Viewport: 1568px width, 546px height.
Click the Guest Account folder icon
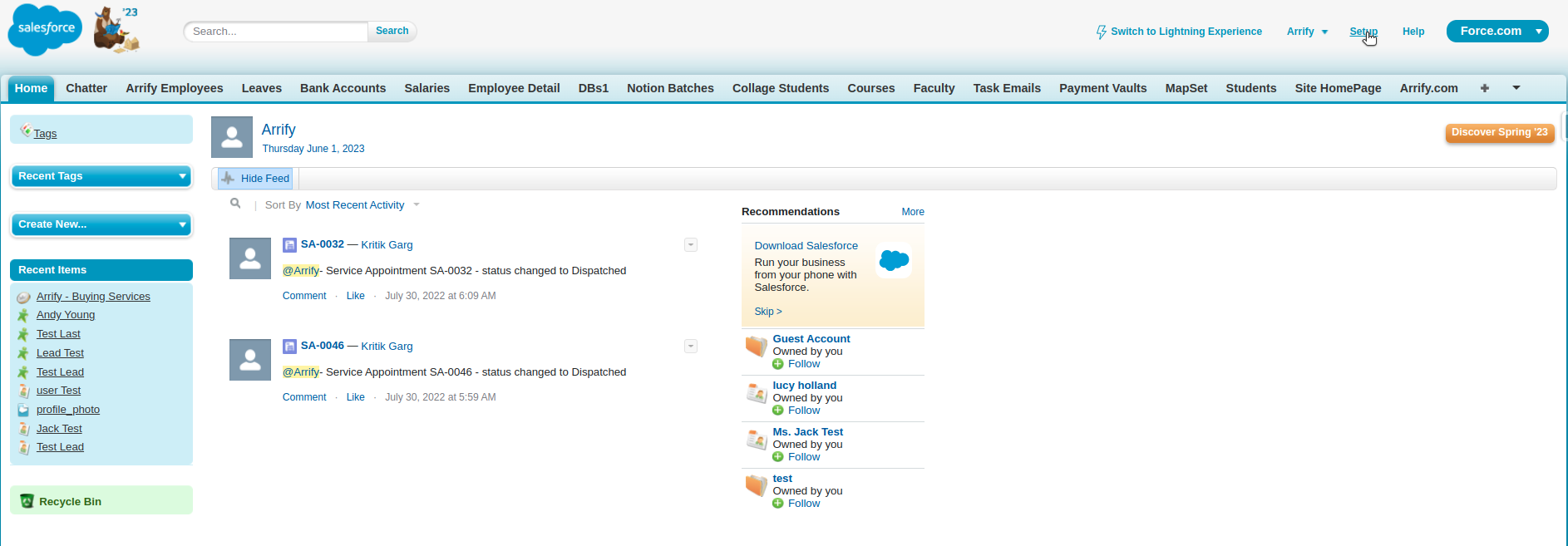(756, 347)
